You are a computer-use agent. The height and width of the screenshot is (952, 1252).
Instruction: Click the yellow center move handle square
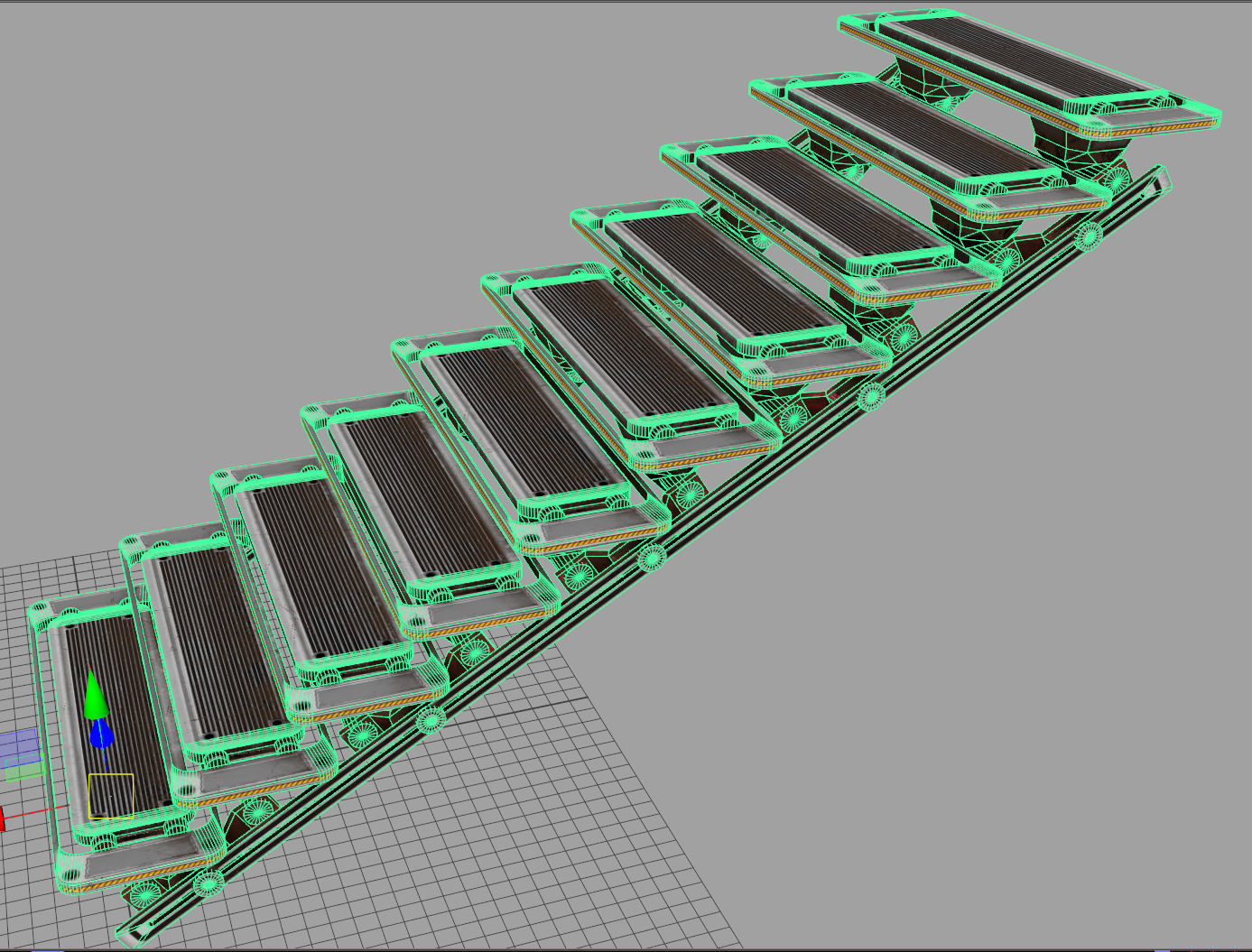click(x=111, y=796)
